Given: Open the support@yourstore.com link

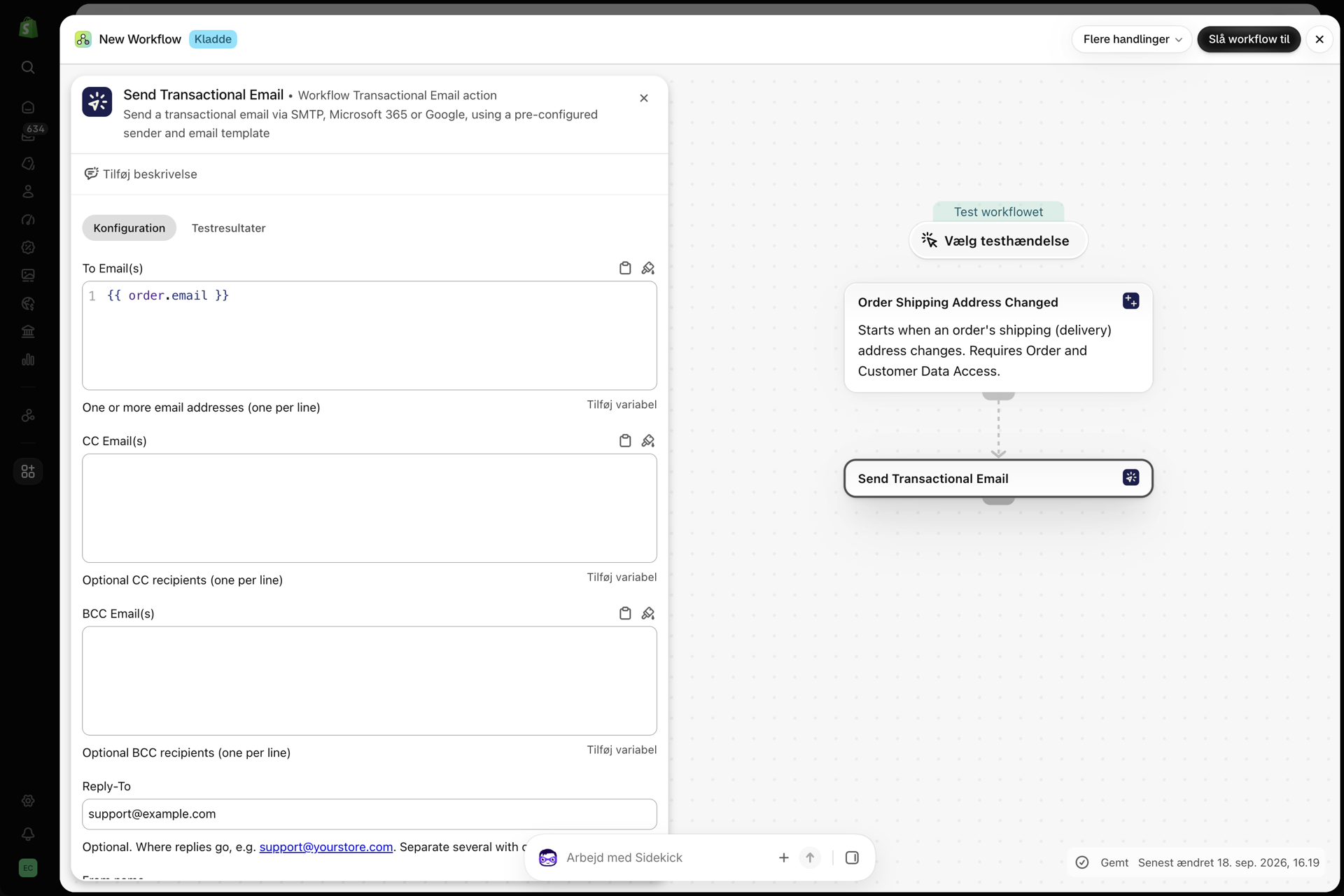Looking at the screenshot, I should coord(326,847).
